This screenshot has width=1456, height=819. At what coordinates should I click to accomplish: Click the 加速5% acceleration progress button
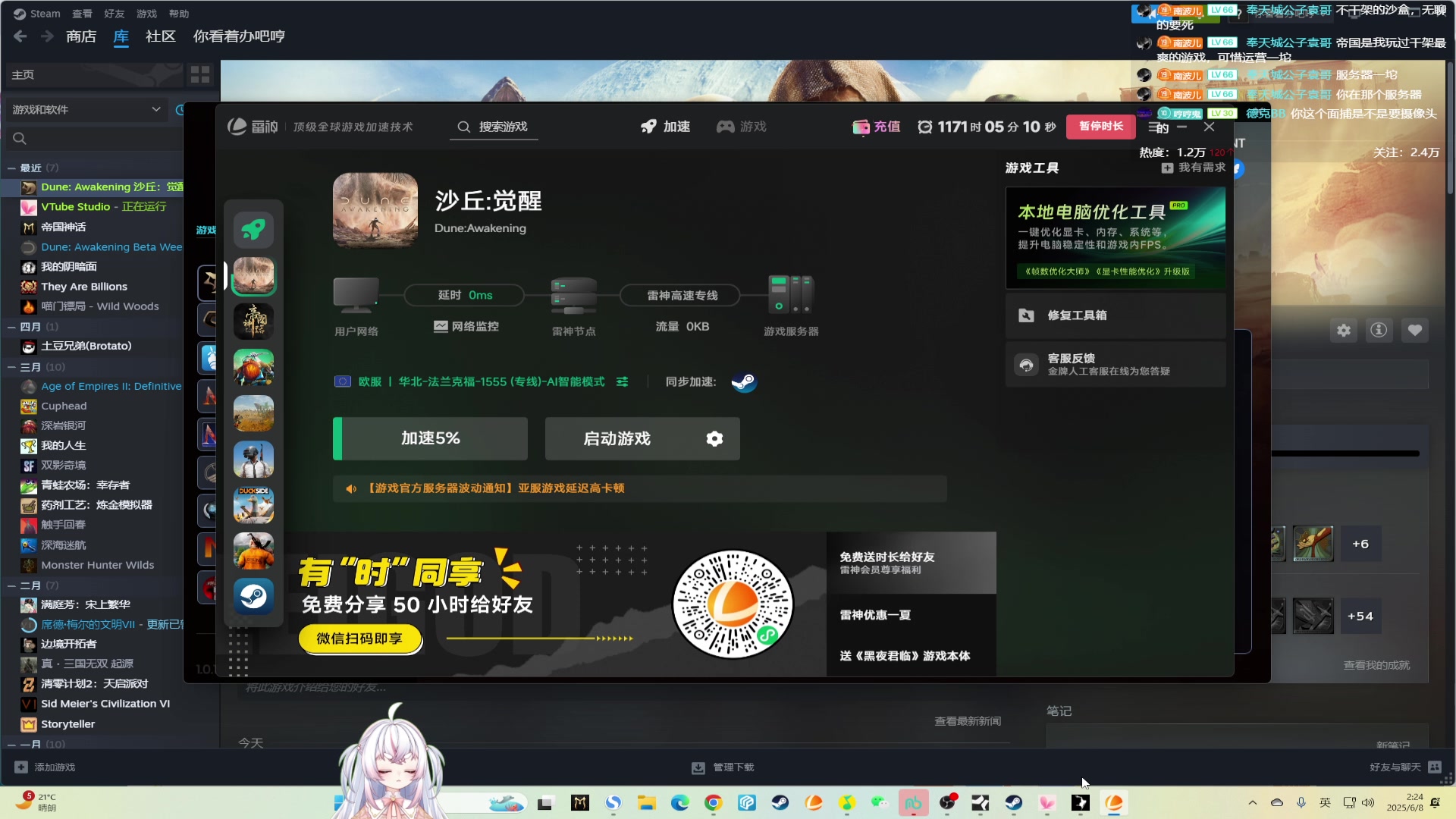430,438
